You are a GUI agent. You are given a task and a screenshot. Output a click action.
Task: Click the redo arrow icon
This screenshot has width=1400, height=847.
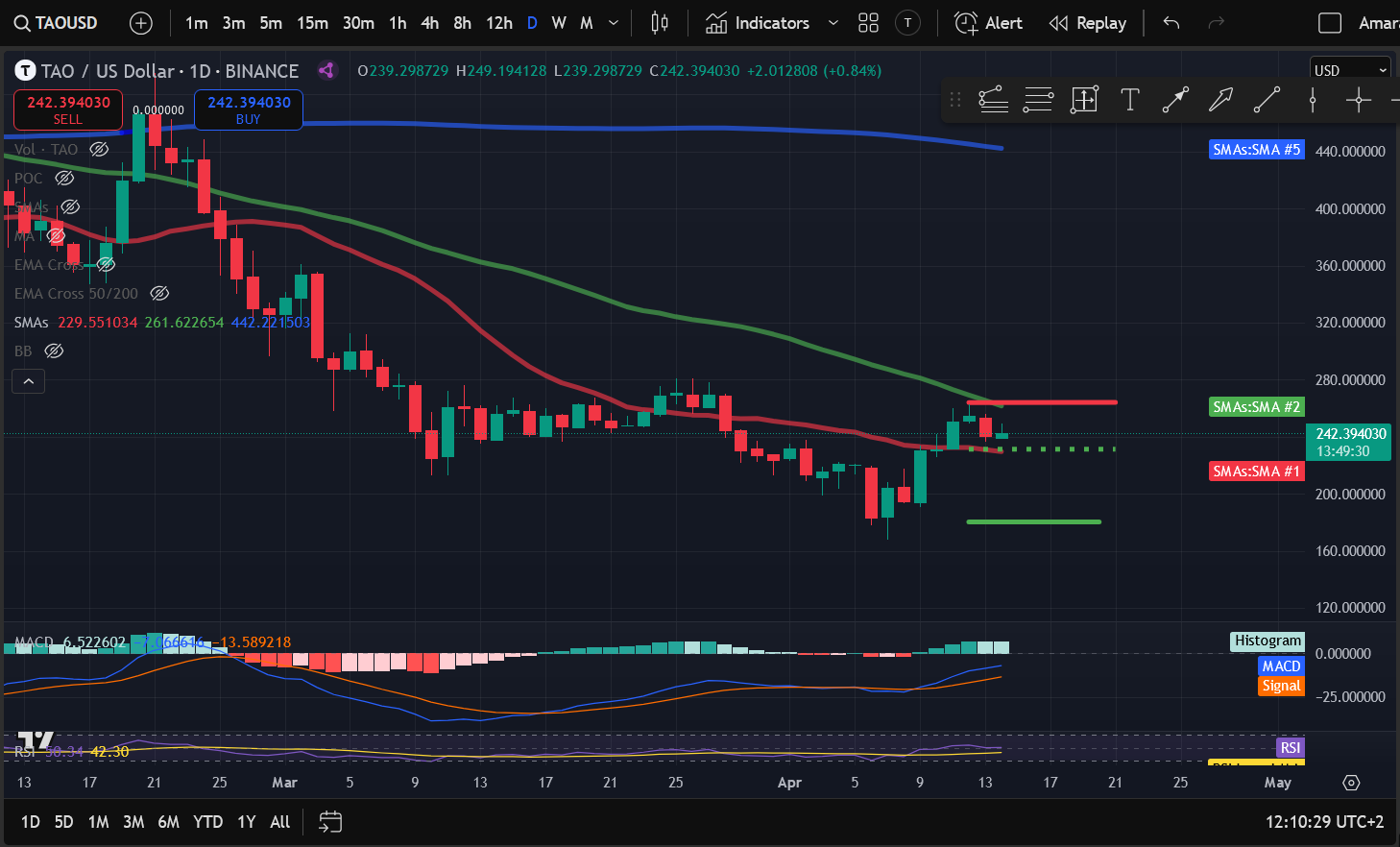point(1216,23)
